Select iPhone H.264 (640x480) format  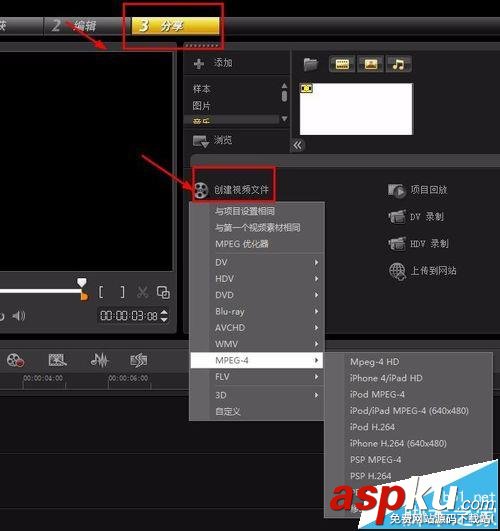(x=408, y=443)
